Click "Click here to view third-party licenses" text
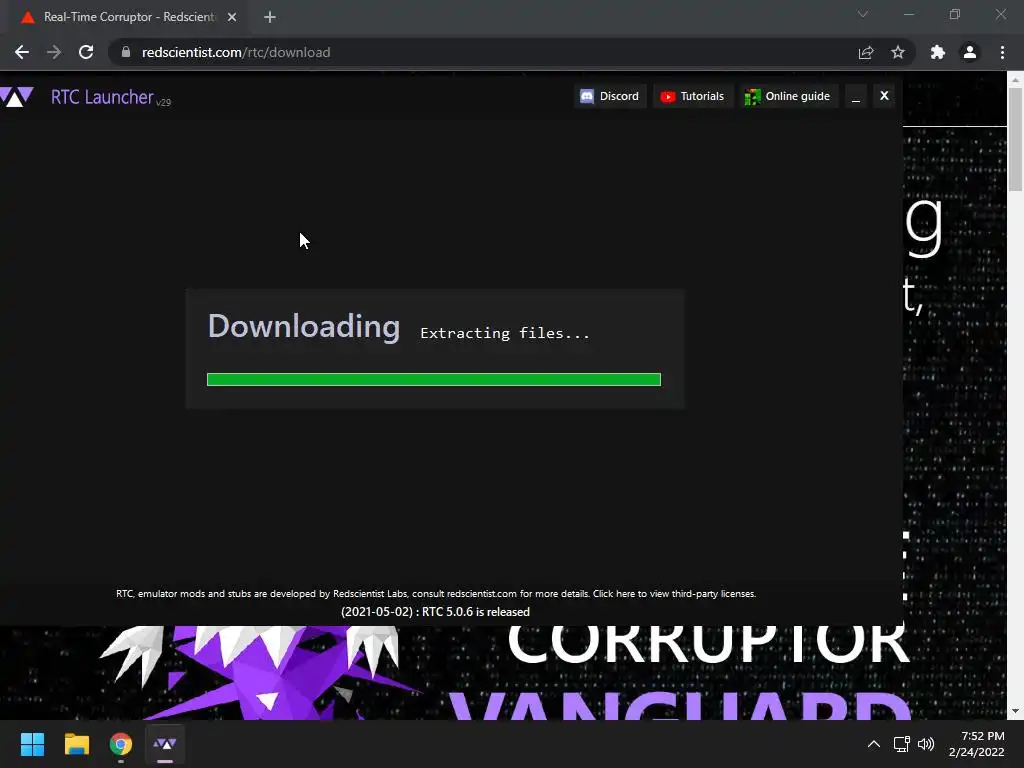This screenshot has height=768, width=1024. coord(675,594)
